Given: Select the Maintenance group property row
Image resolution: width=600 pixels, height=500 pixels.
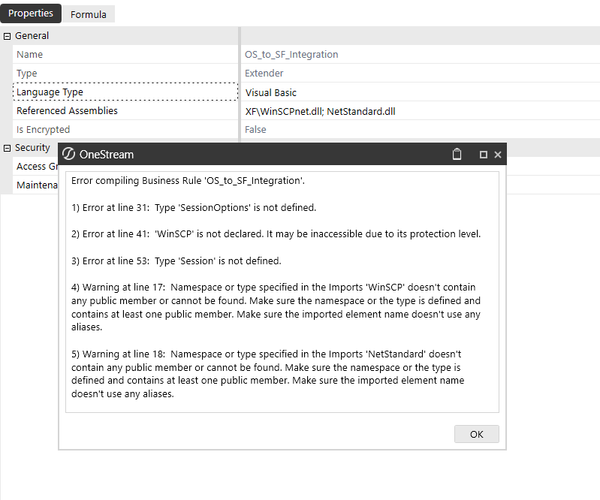Looking at the screenshot, I should click(x=36, y=185).
